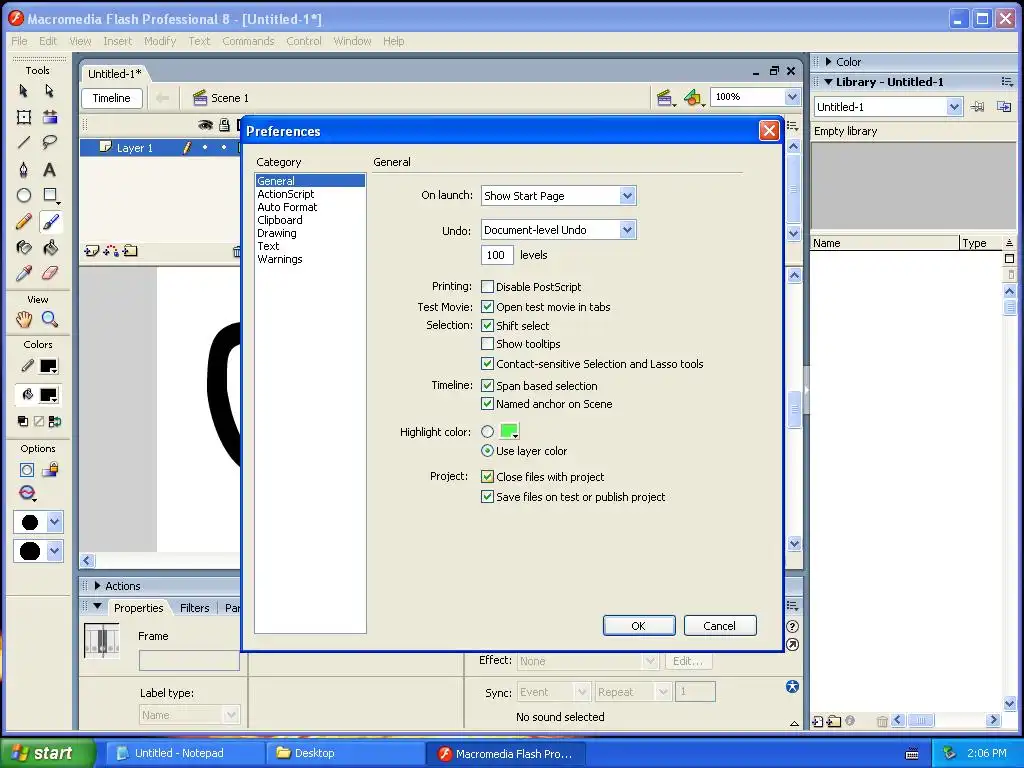Open the Library document Untitled-1 dropdown
1024x768 pixels.
954,107
